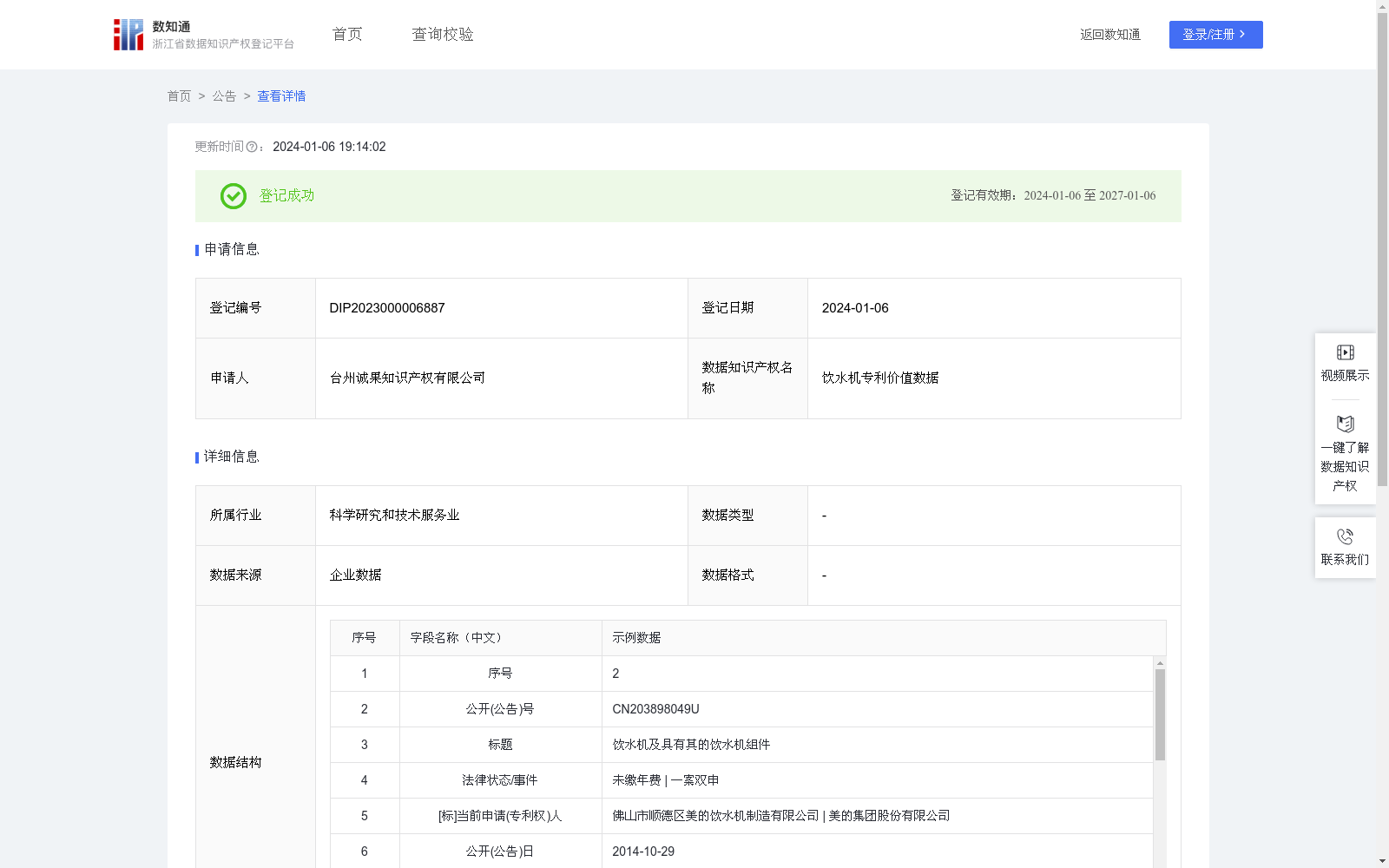Click sample value CN203898049U
The width and height of the screenshot is (1389, 868).
(655, 709)
